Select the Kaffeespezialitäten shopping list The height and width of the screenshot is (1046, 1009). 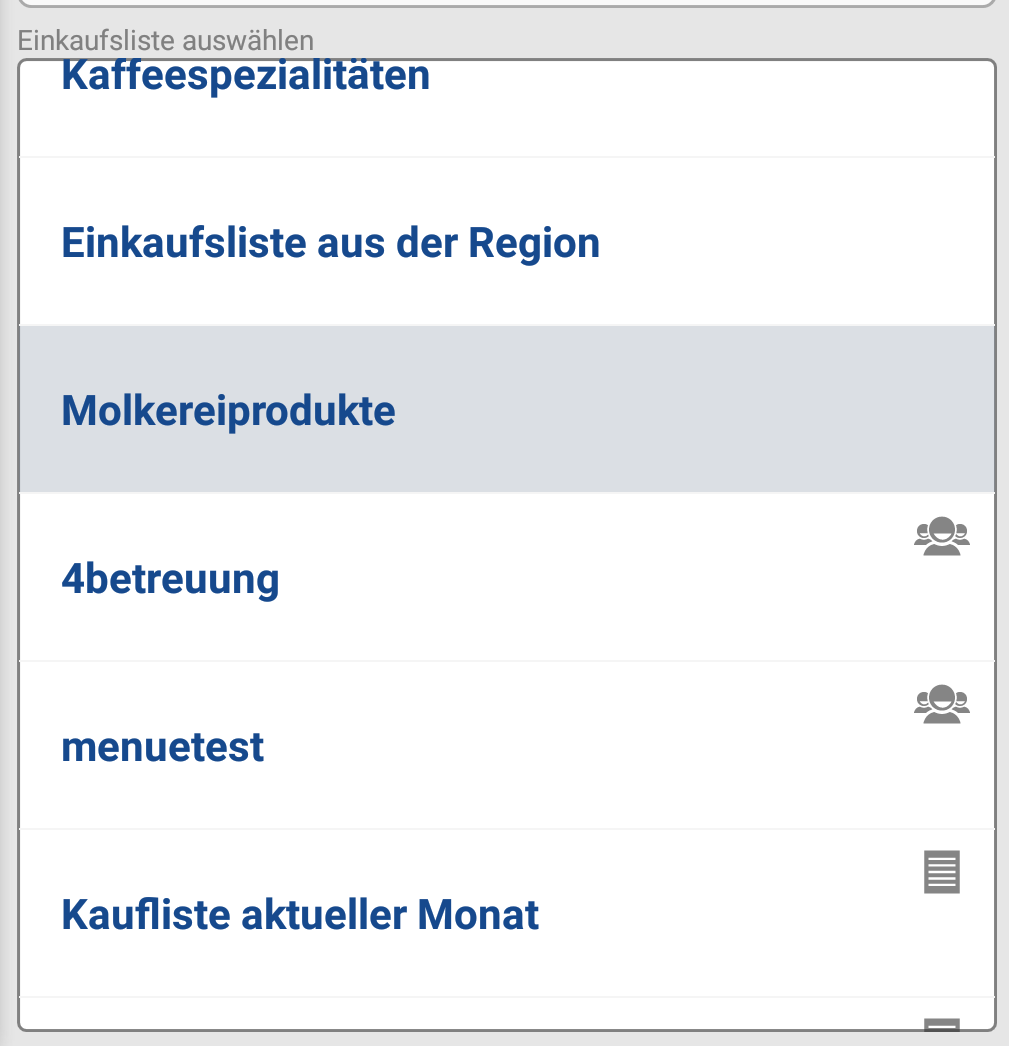(x=246, y=77)
